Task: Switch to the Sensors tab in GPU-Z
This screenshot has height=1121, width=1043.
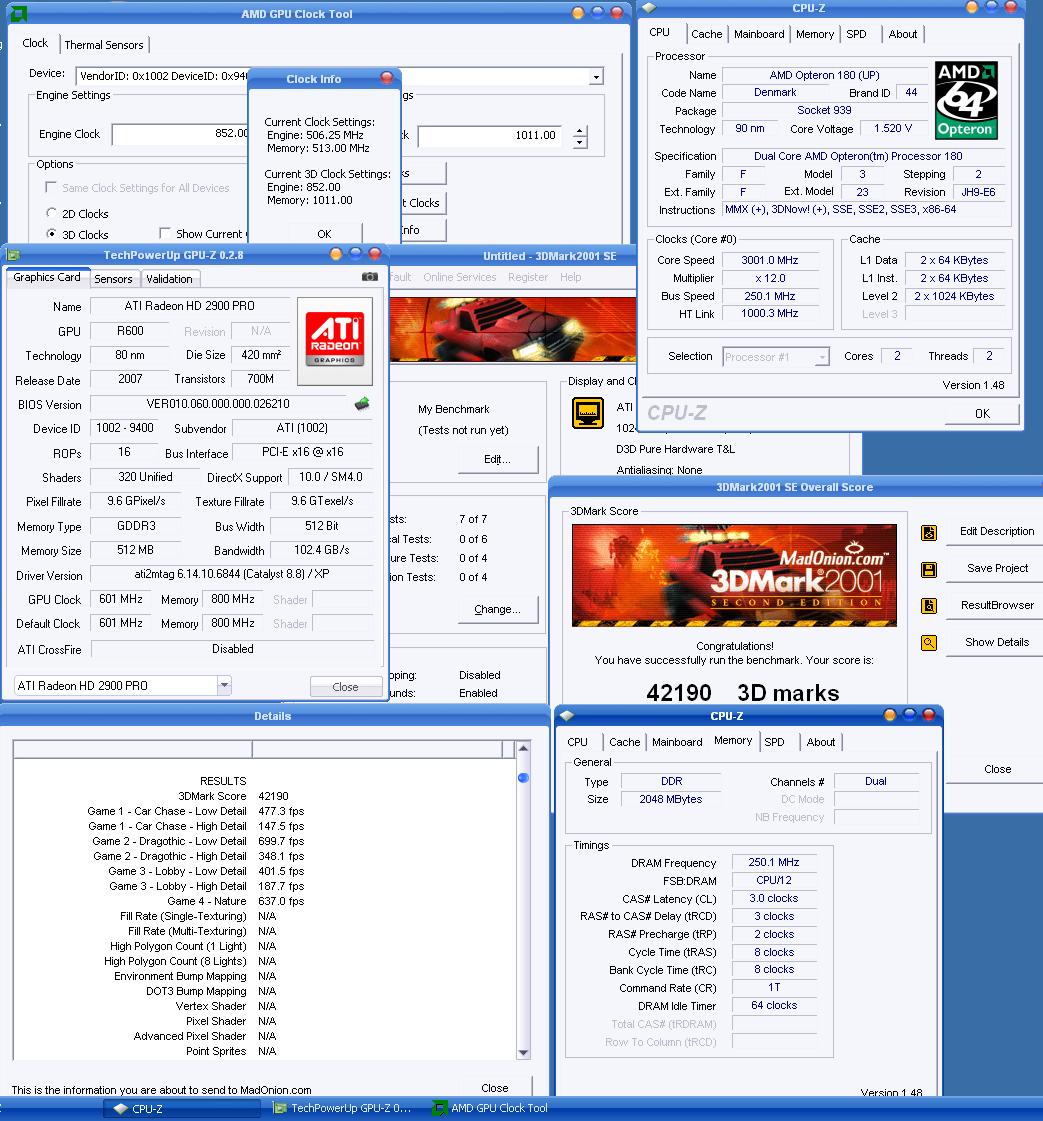Action: click(113, 279)
